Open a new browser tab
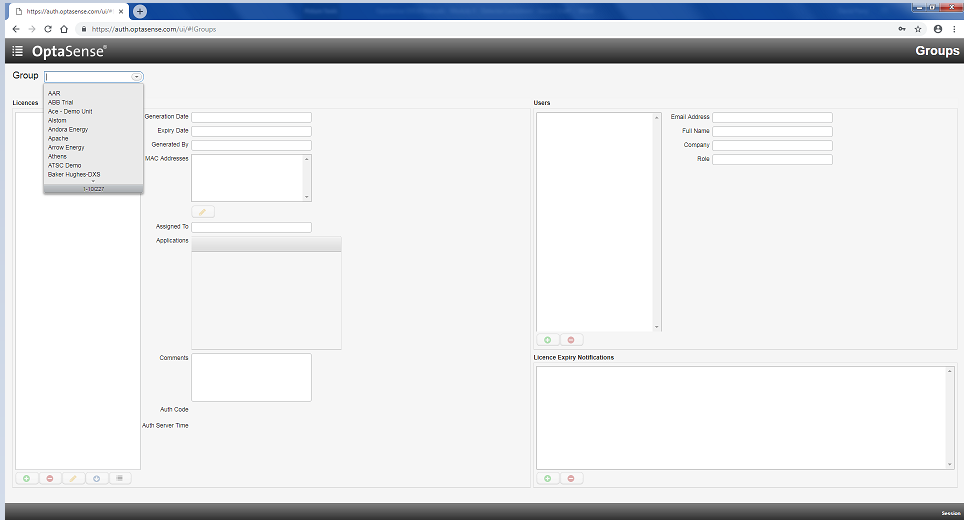Screen dimensions: 964x520 pyautogui.click(x=140, y=11)
